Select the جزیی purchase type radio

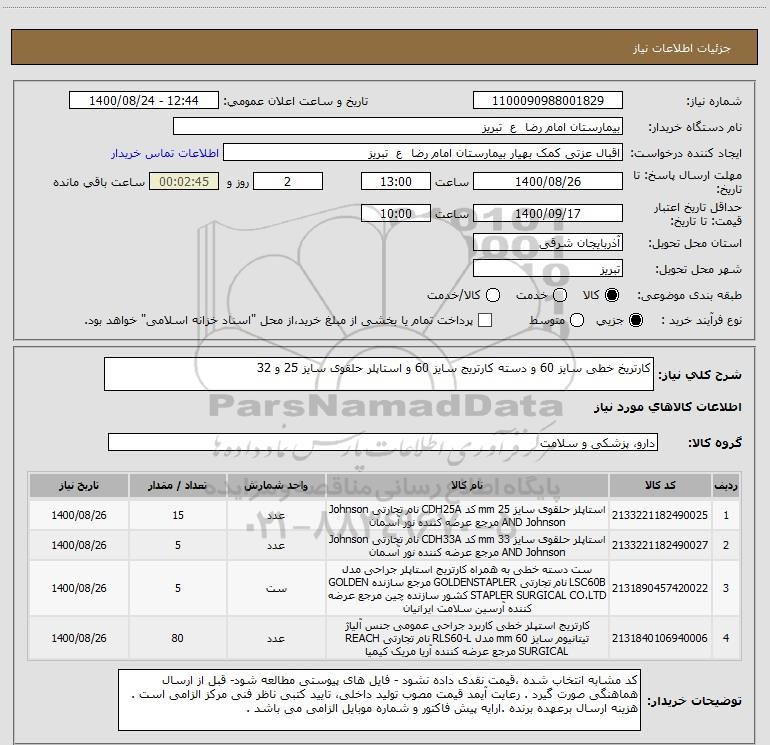click(x=636, y=320)
